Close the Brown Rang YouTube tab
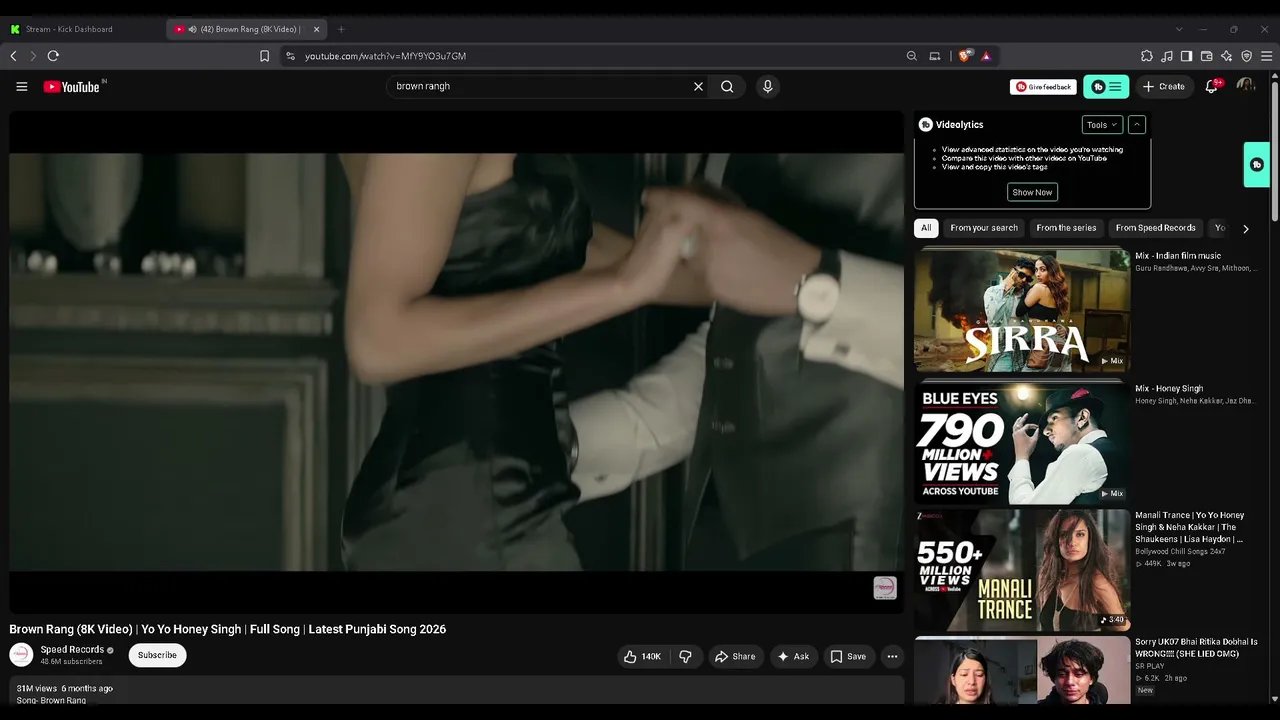The image size is (1280, 720). tap(316, 29)
